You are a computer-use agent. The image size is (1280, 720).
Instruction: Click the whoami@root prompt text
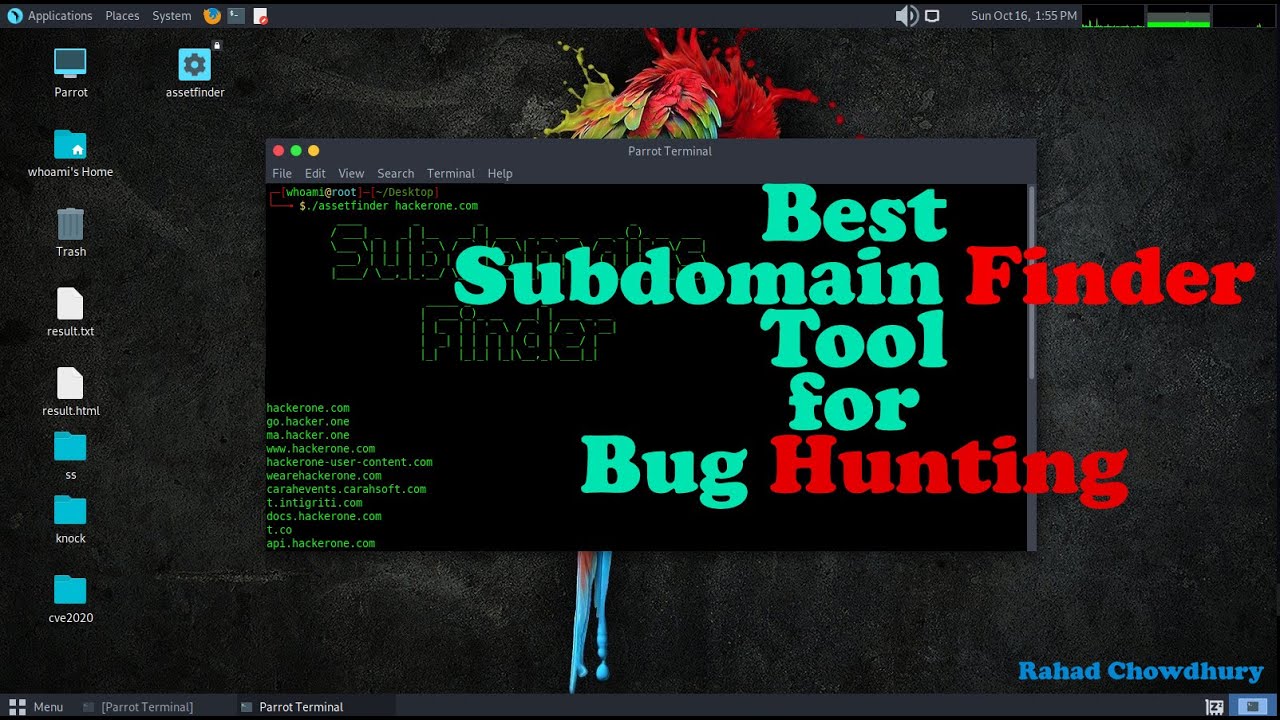pyautogui.click(x=321, y=192)
